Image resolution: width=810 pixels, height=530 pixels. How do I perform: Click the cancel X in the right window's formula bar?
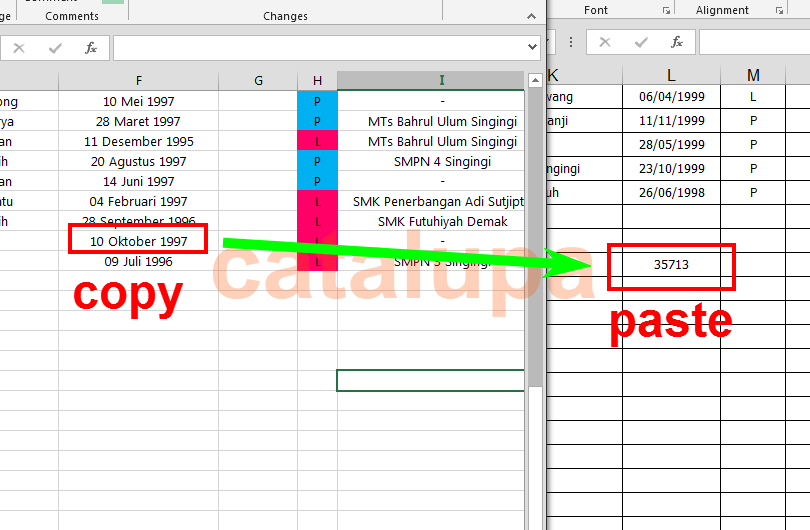pyautogui.click(x=605, y=42)
